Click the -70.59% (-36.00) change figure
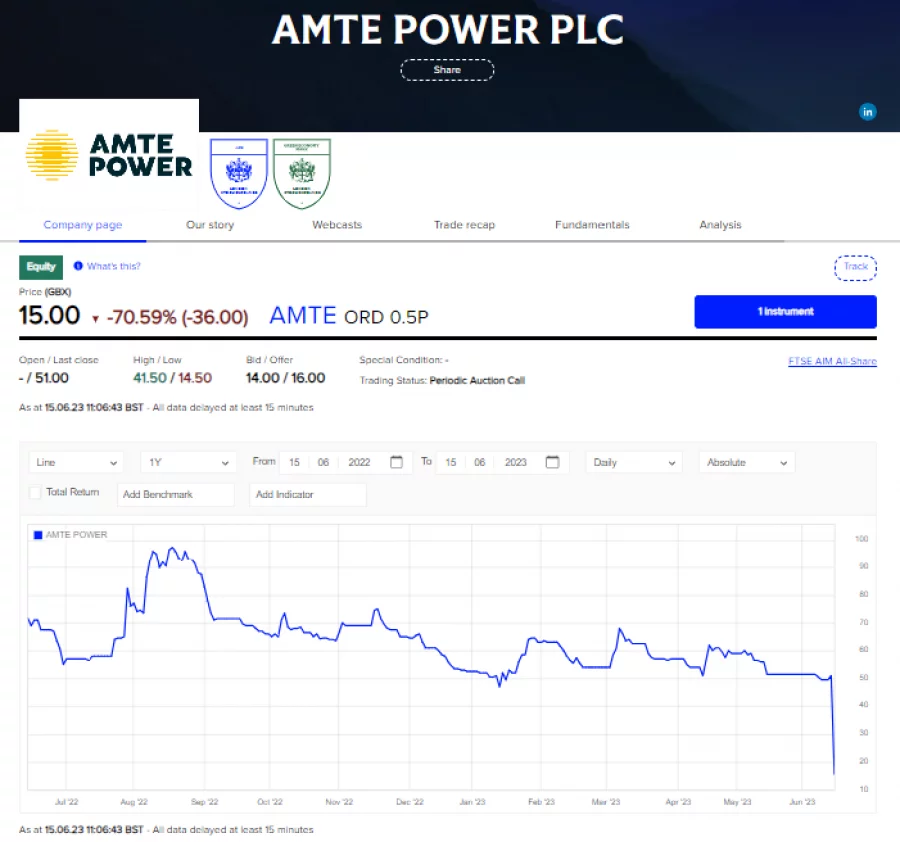900x842 pixels. (x=177, y=317)
